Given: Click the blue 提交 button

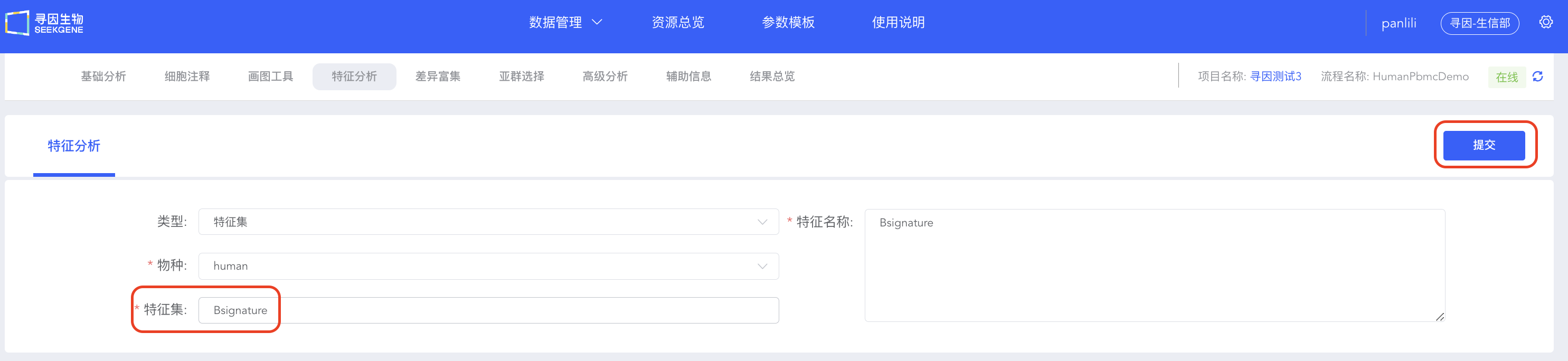Looking at the screenshot, I should coord(1484,146).
